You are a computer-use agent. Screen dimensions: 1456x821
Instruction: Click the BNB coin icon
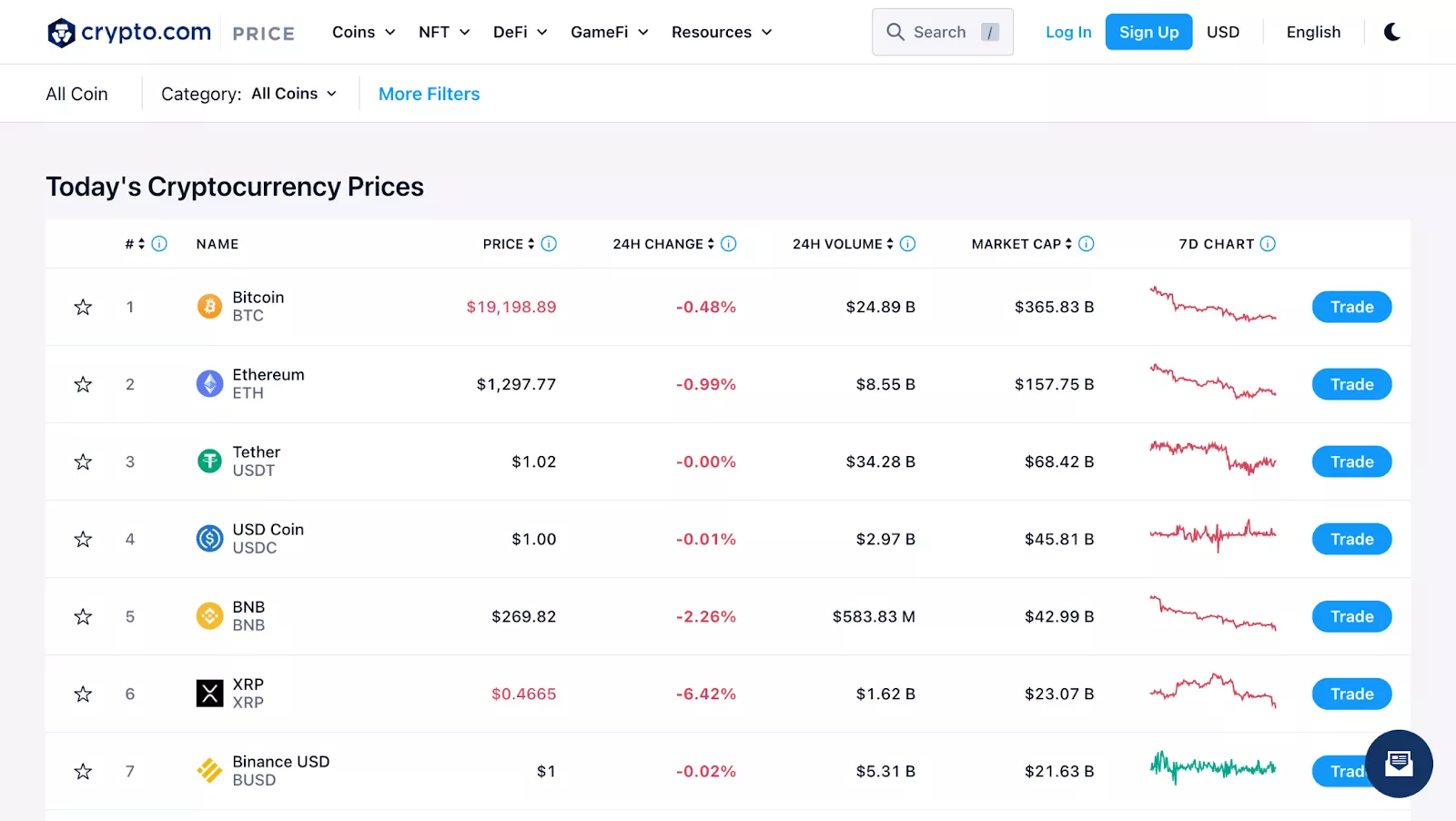click(209, 616)
